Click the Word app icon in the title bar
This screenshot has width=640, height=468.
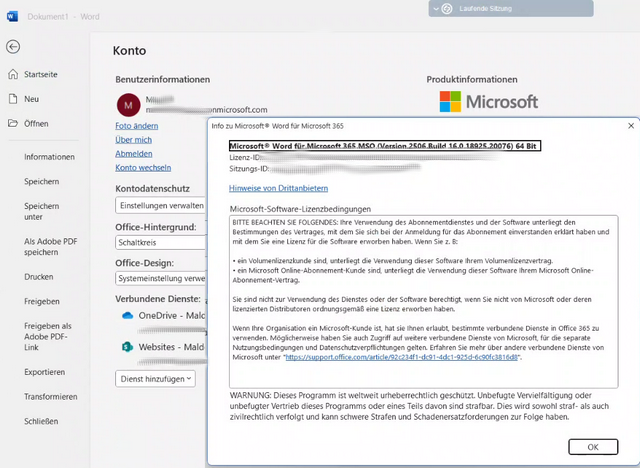[x=13, y=16]
